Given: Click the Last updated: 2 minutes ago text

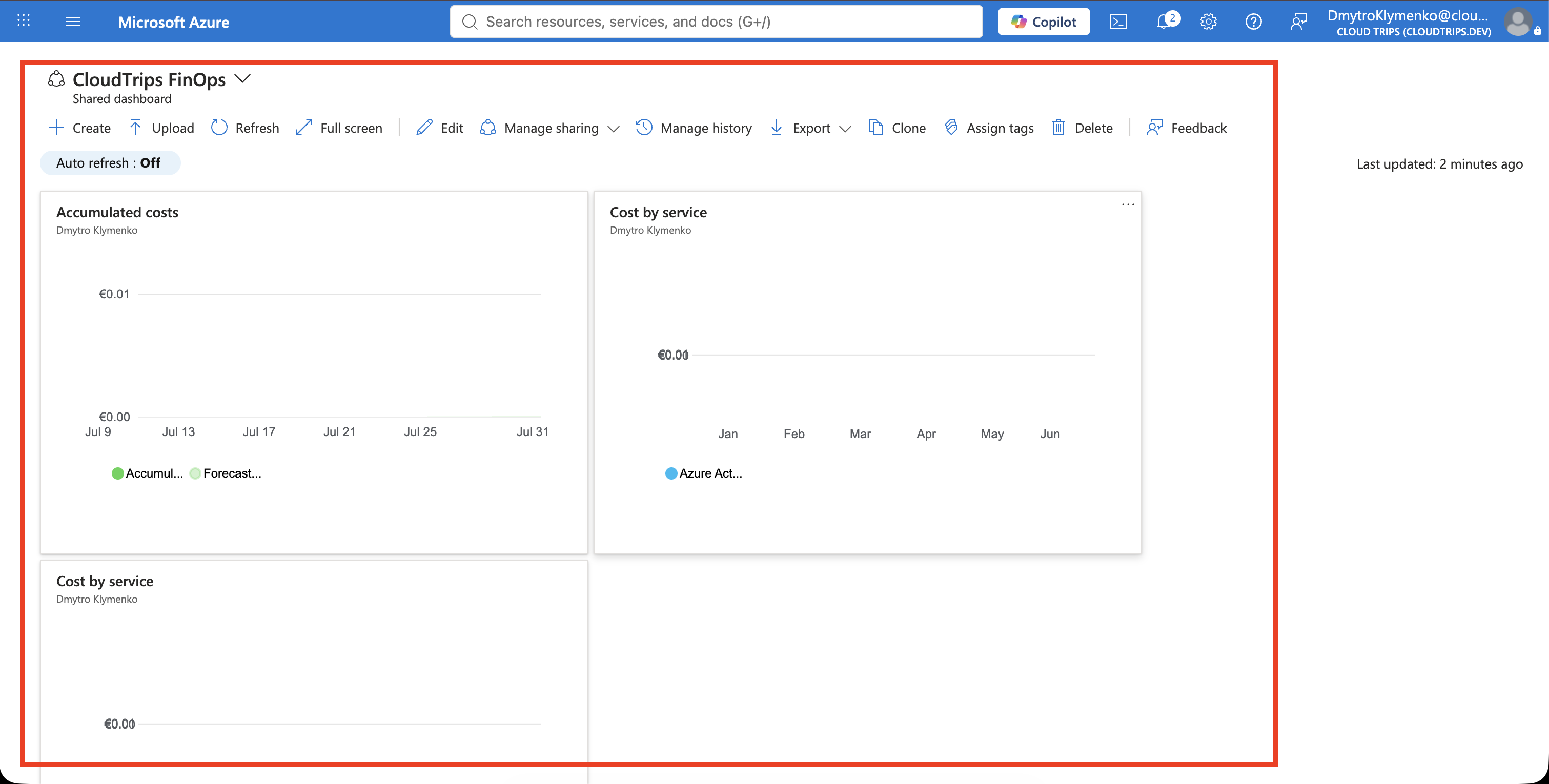Looking at the screenshot, I should point(1439,164).
